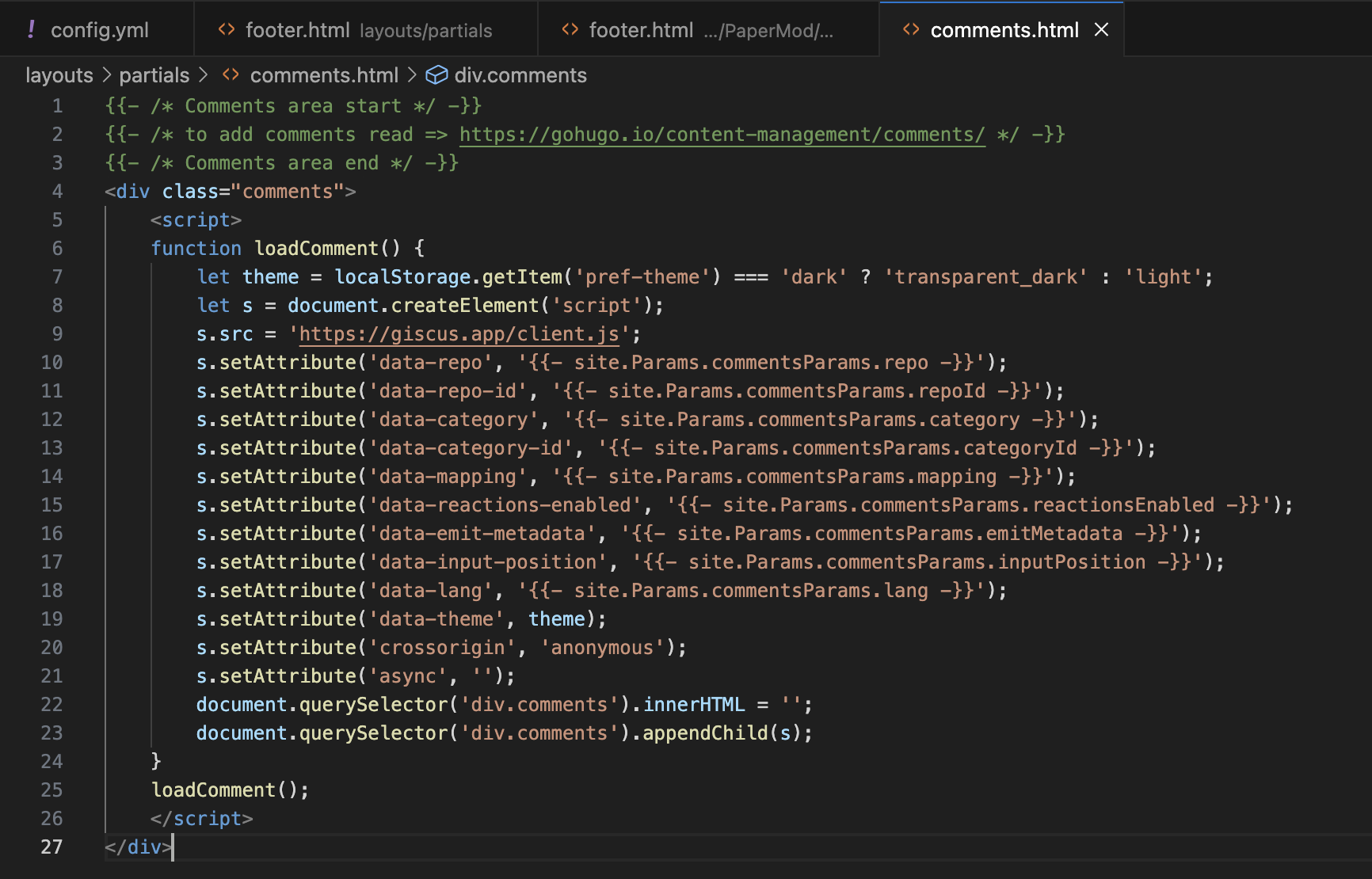Click 'crossorigin' attribute string
The width and height of the screenshot is (1372, 879).
tap(442, 648)
